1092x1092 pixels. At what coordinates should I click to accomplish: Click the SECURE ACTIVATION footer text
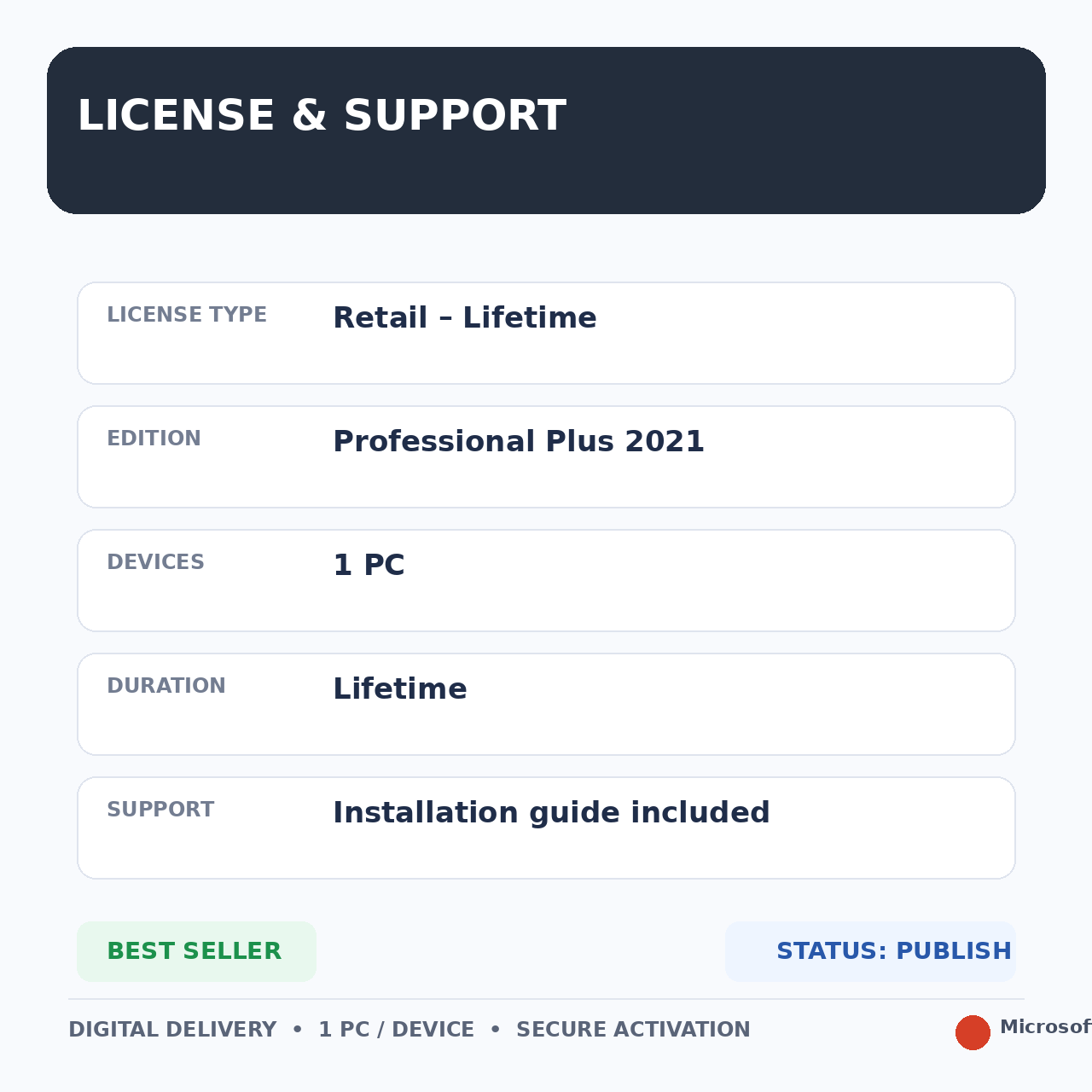click(x=633, y=1030)
